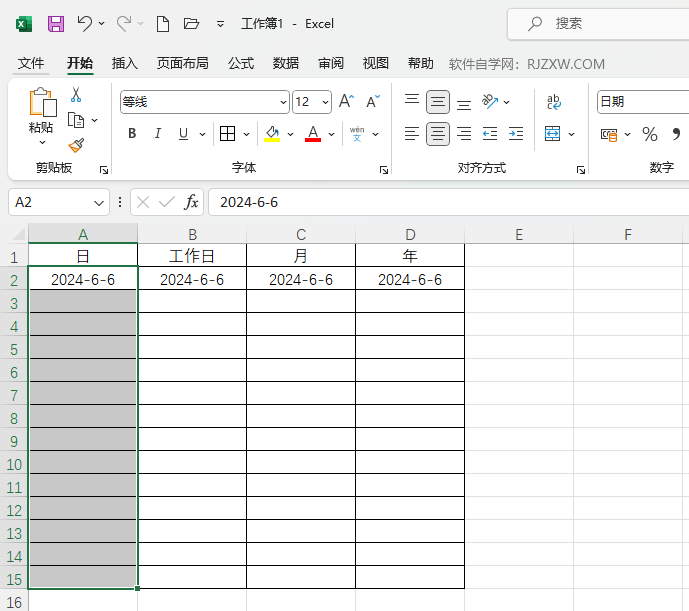Switch to the 页面布局 tab
Viewport: 689px width, 611px height.
point(182,63)
